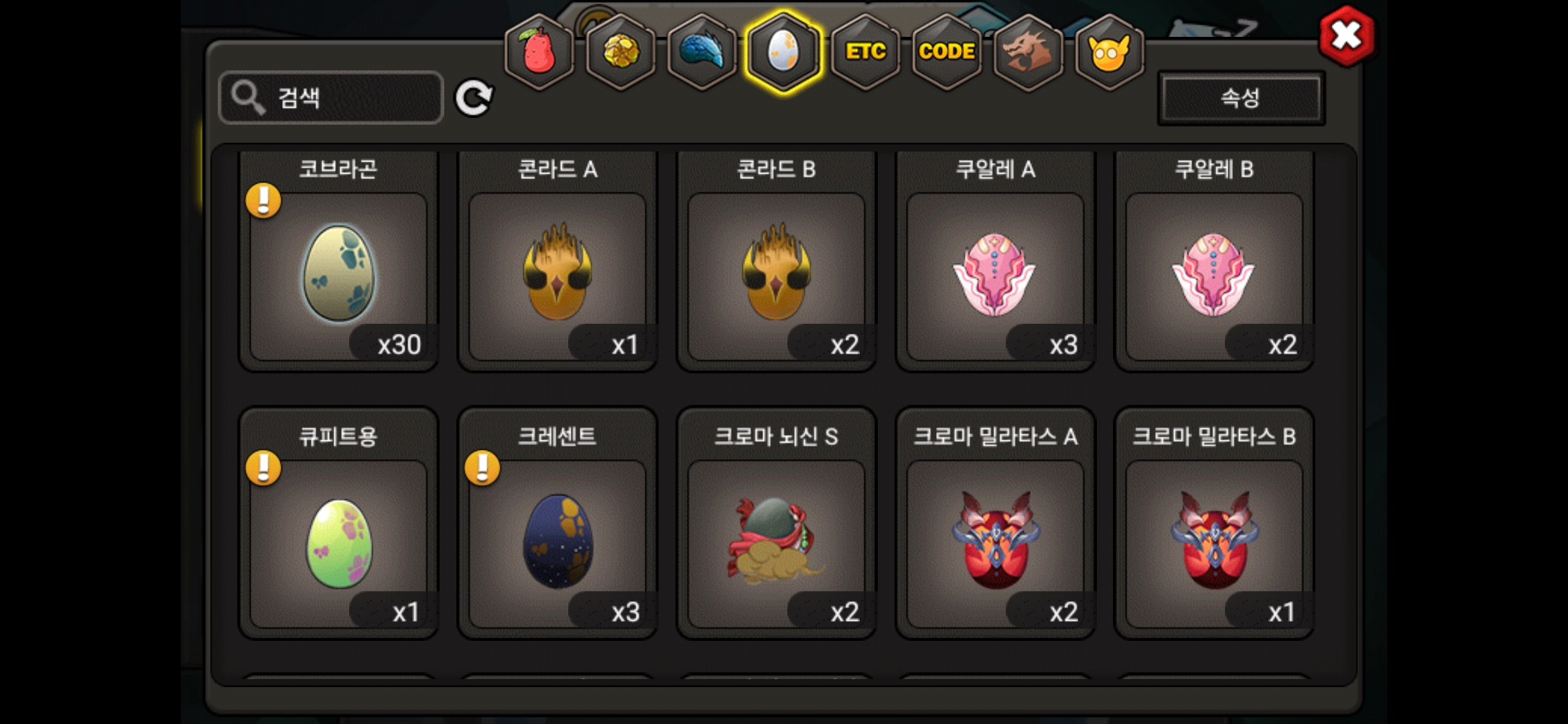Click the magnifying glass search icon
This screenshot has height=724, width=1568.
click(248, 99)
